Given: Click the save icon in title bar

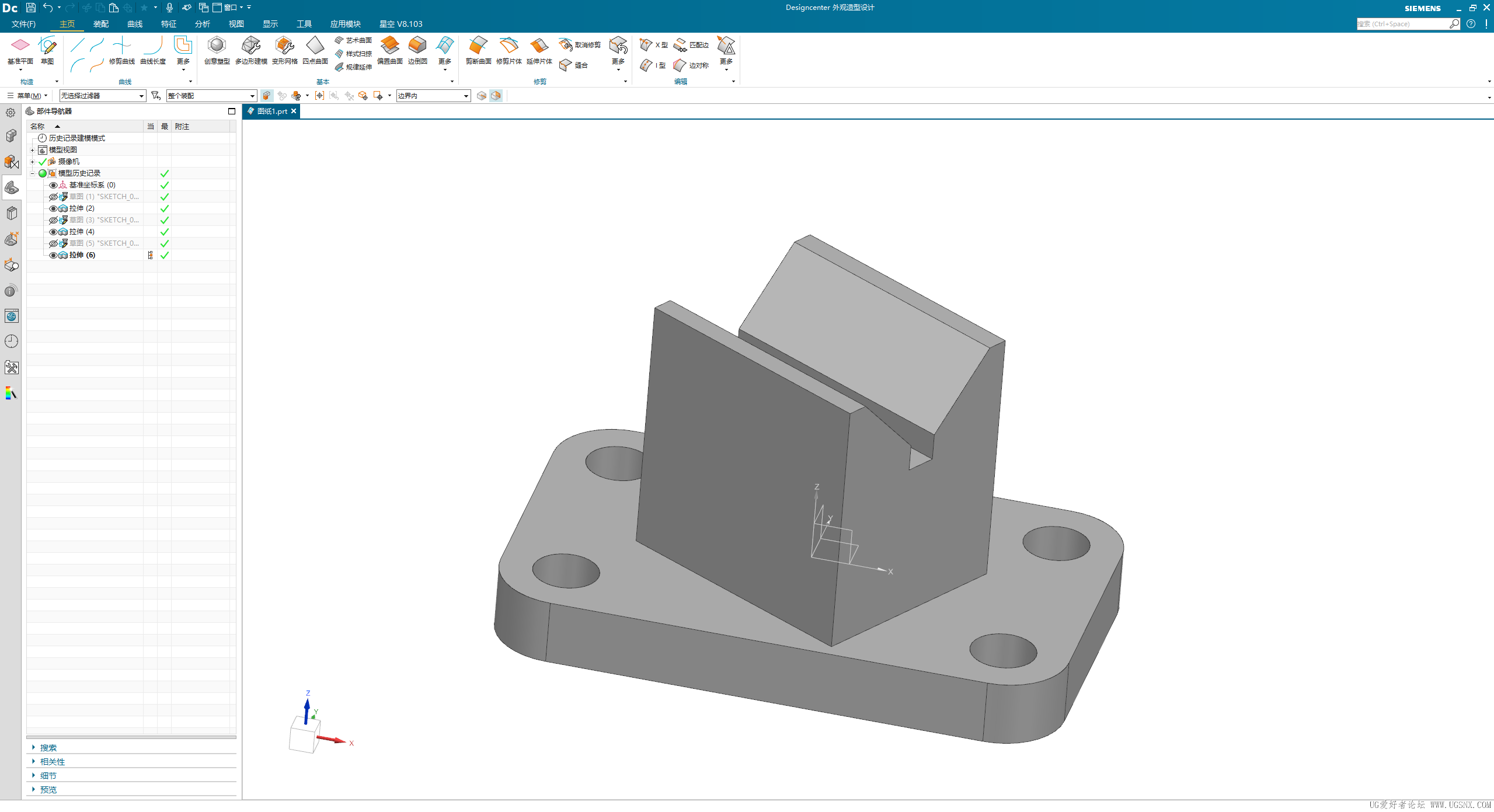Looking at the screenshot, I should point(31,8).
